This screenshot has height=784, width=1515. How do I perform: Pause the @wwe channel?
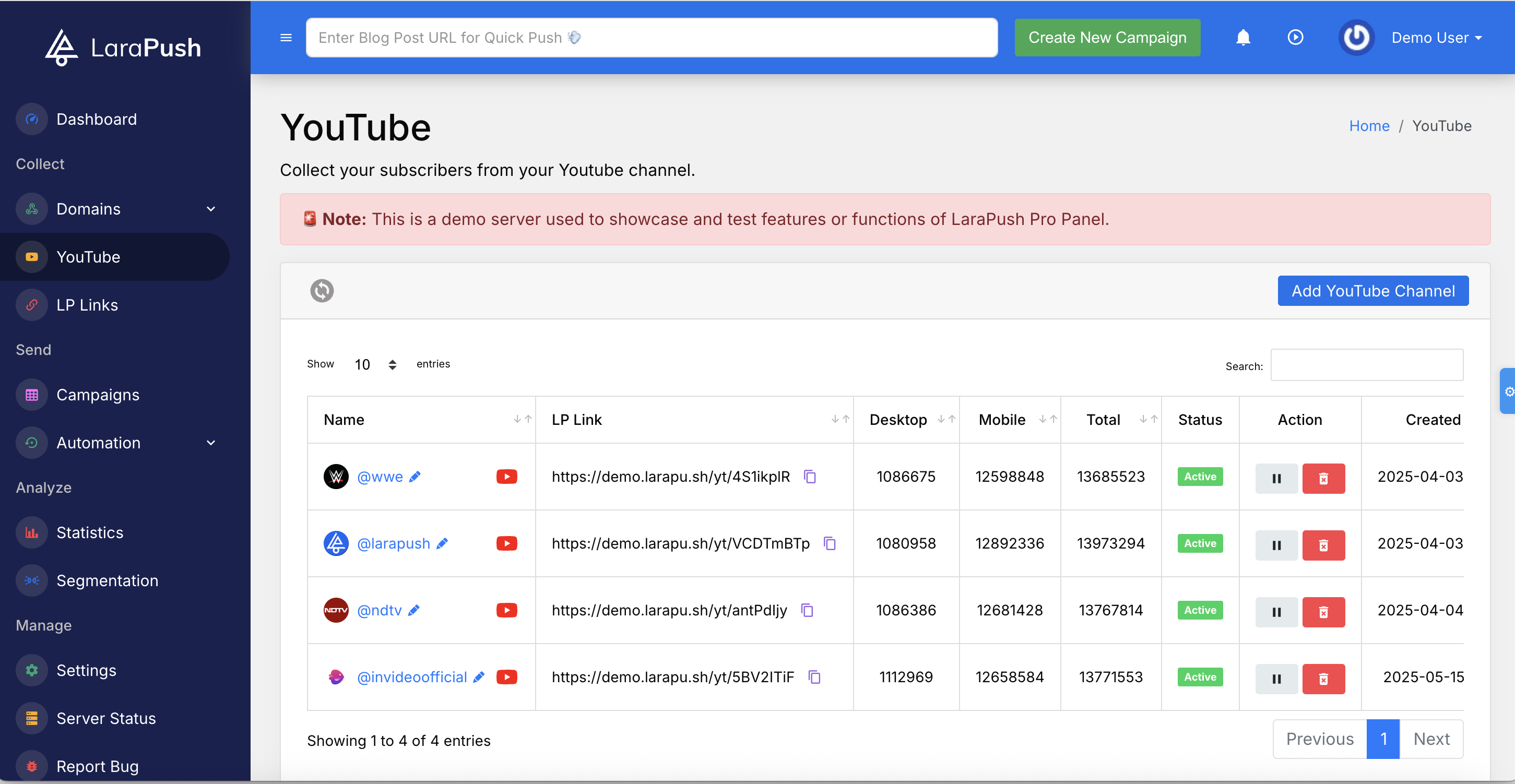tap(1276, 479)
